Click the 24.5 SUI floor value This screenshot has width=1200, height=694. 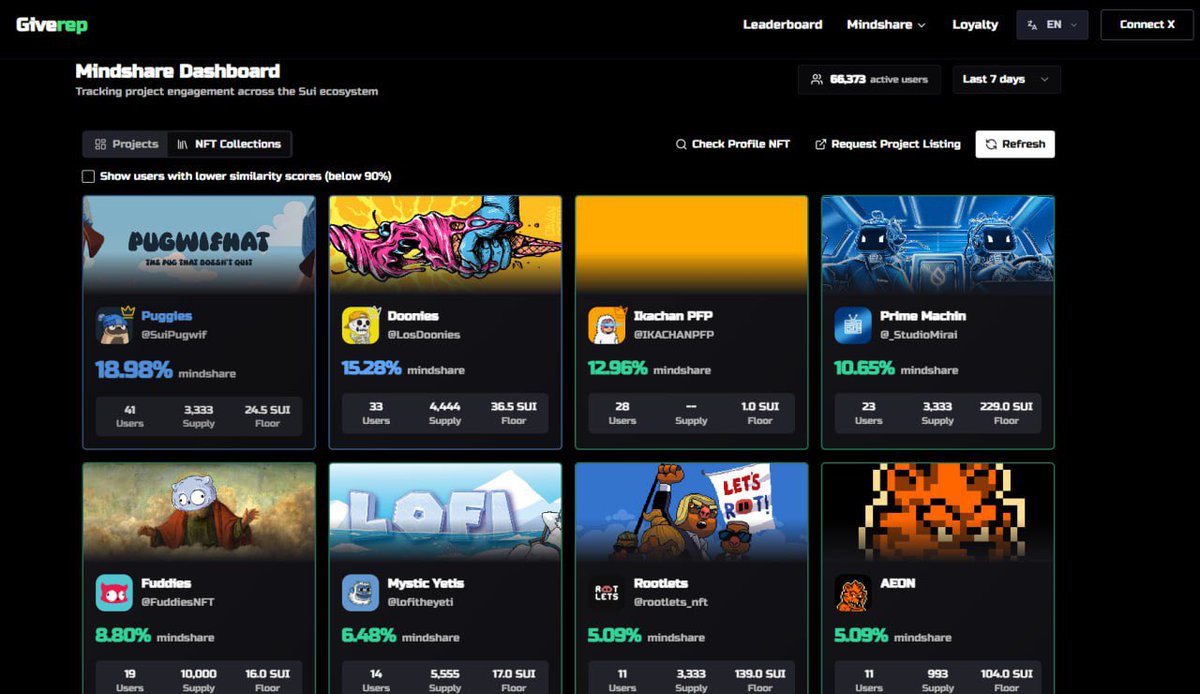(267, 409)
